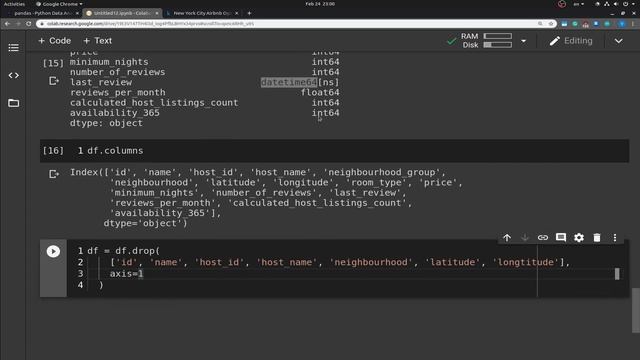Clear output icon for df.columns result

(x=54, y=174)
